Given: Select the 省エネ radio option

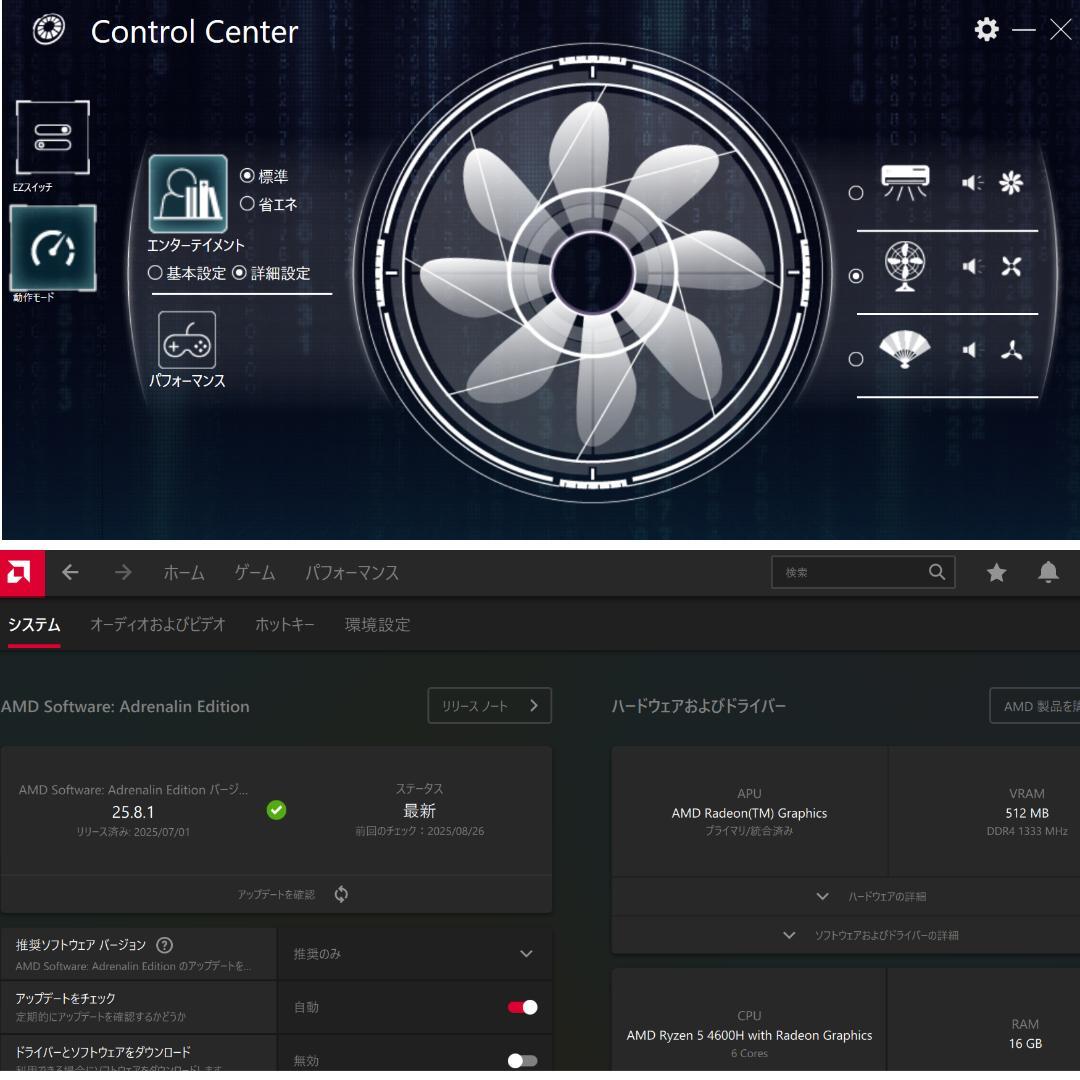Looking at the screenshot, I should click(247, 204).
